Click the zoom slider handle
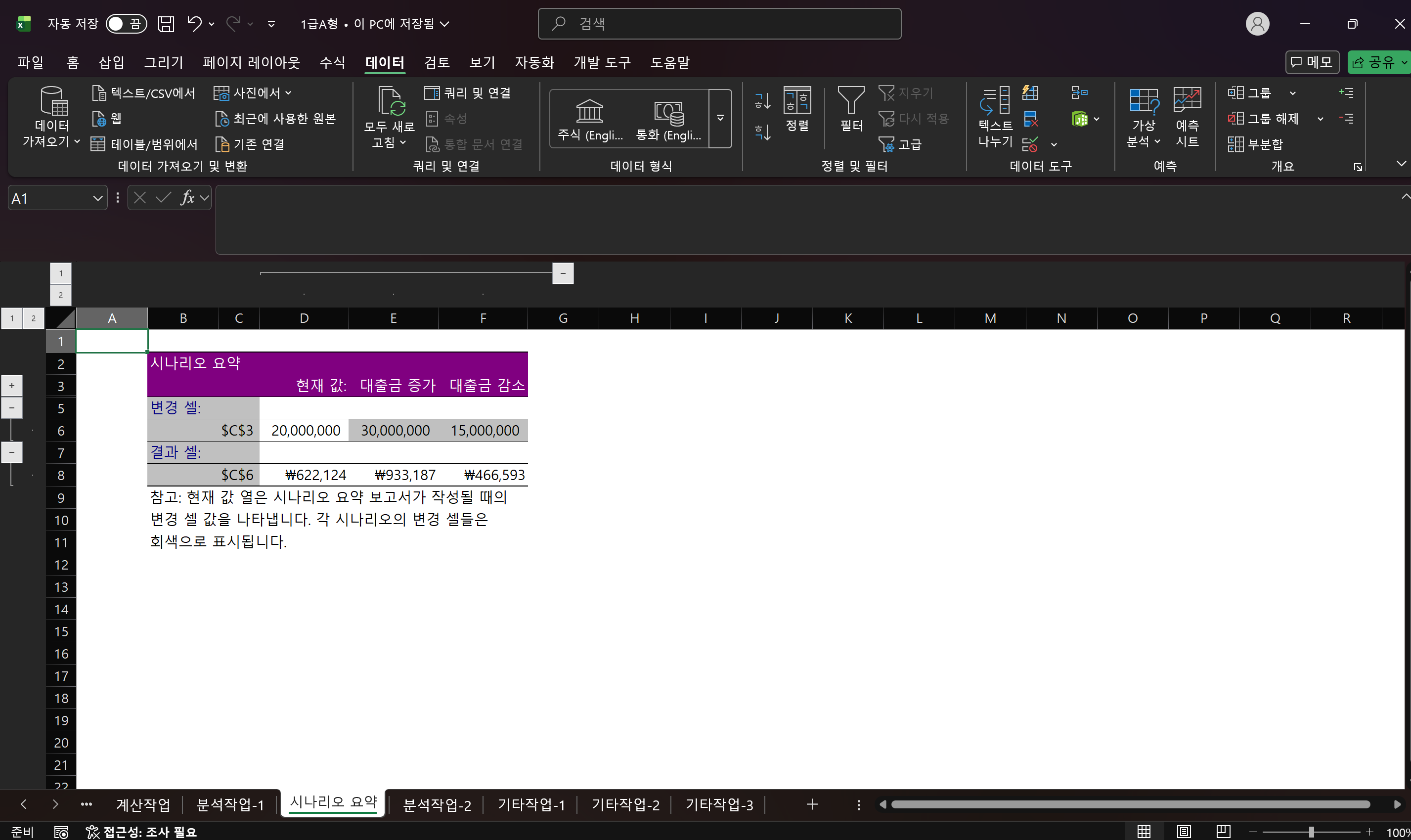This screenshot has width=1411, height=840. click(x=1311, y=832)
